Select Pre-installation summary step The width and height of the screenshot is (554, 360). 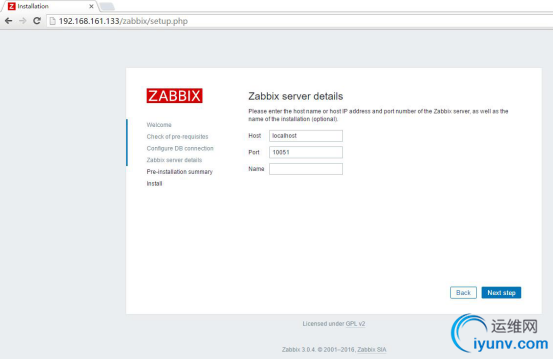click(179, 172)
